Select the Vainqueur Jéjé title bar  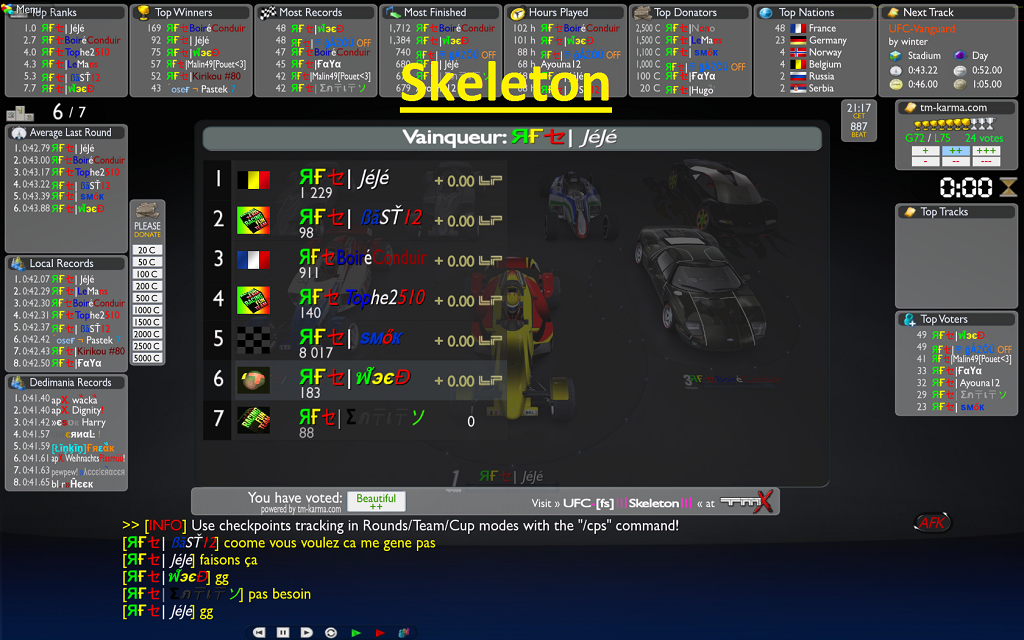click(512, 138)
